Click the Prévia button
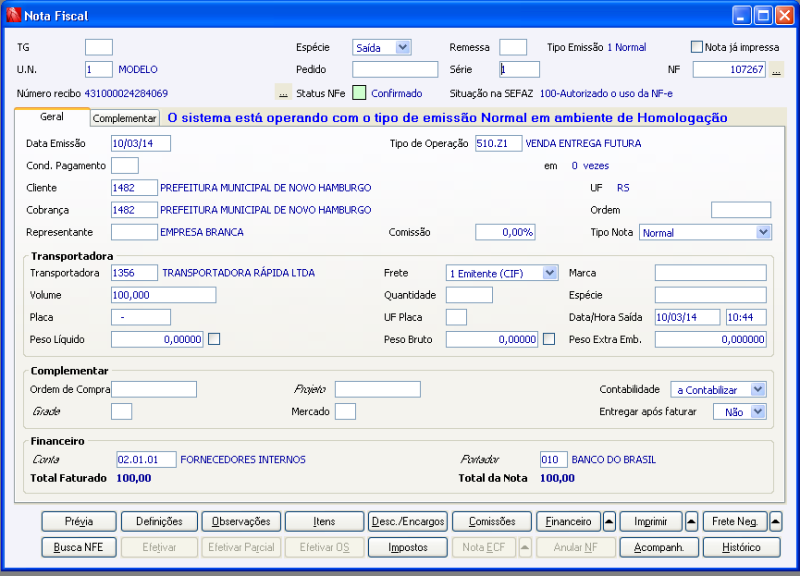Image resolution: width=800 pixels, height=576 pixels. tap(78, 521)
